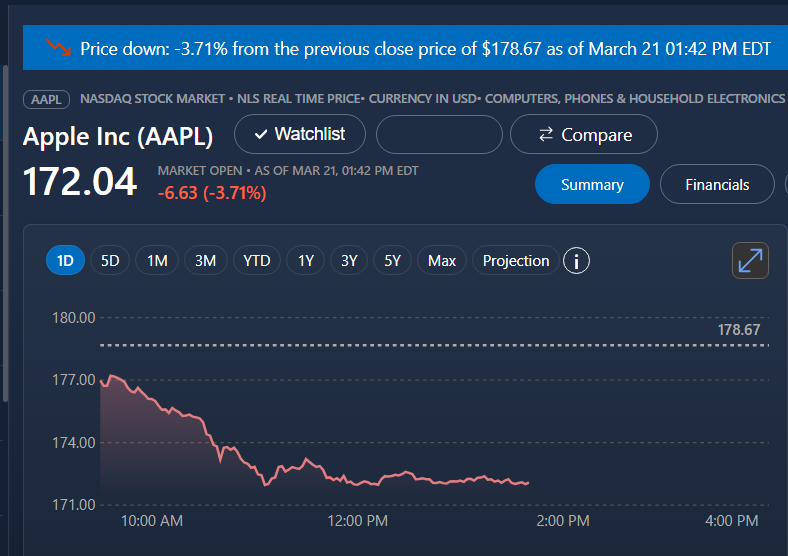Select the 3Y chart range

coord(349,260)
